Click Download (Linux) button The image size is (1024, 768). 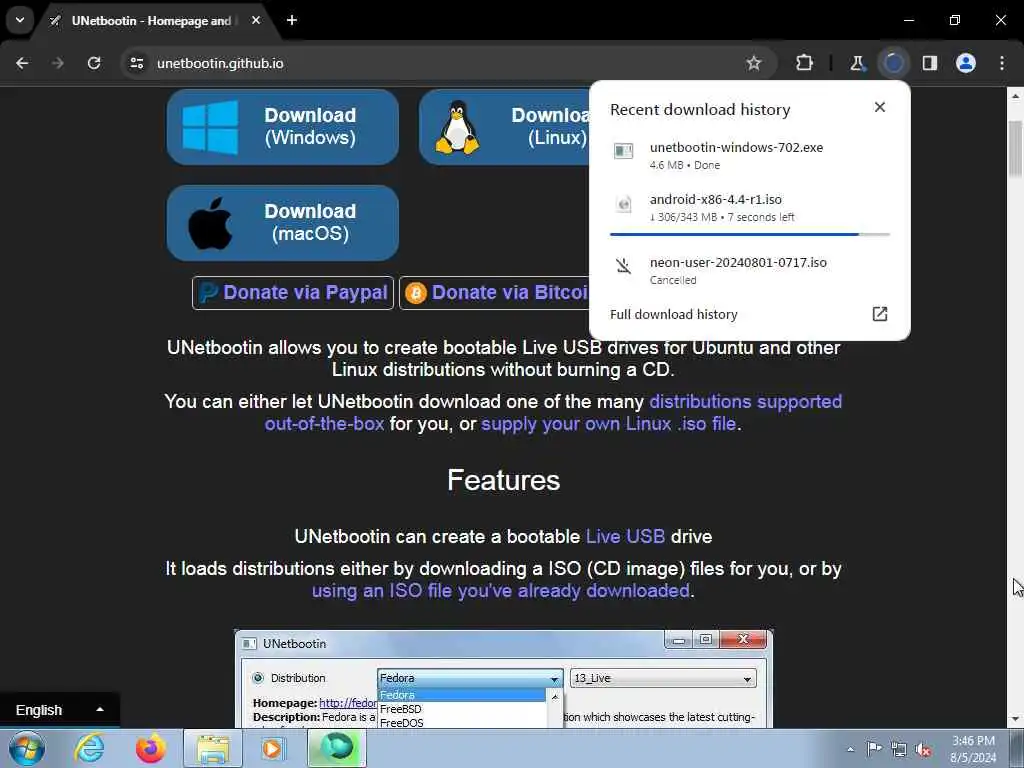pos(504,127)
